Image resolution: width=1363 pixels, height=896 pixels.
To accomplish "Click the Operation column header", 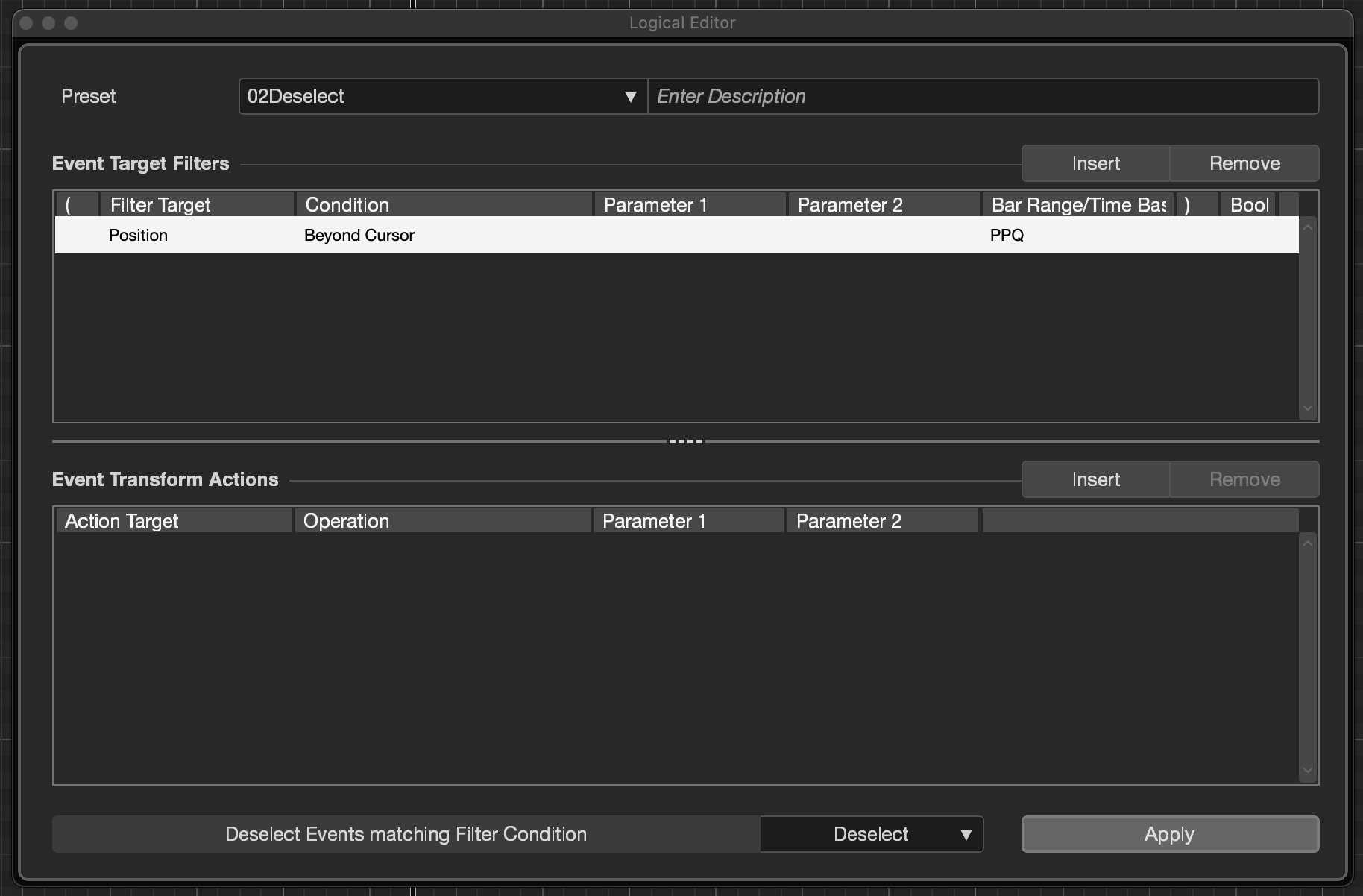I will coord(443,521).
